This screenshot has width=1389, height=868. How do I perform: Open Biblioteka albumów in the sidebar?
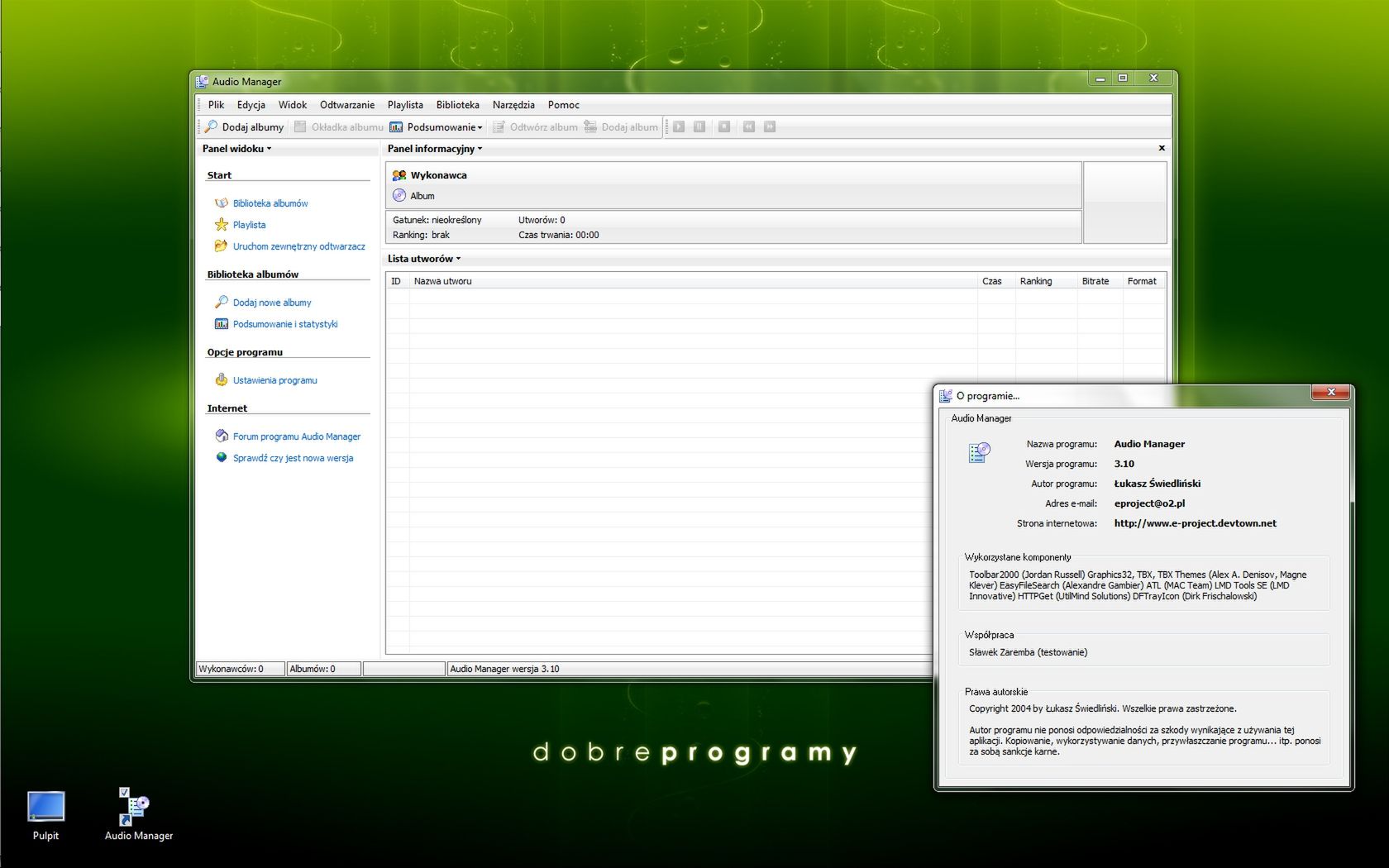[x=270, y=203]
